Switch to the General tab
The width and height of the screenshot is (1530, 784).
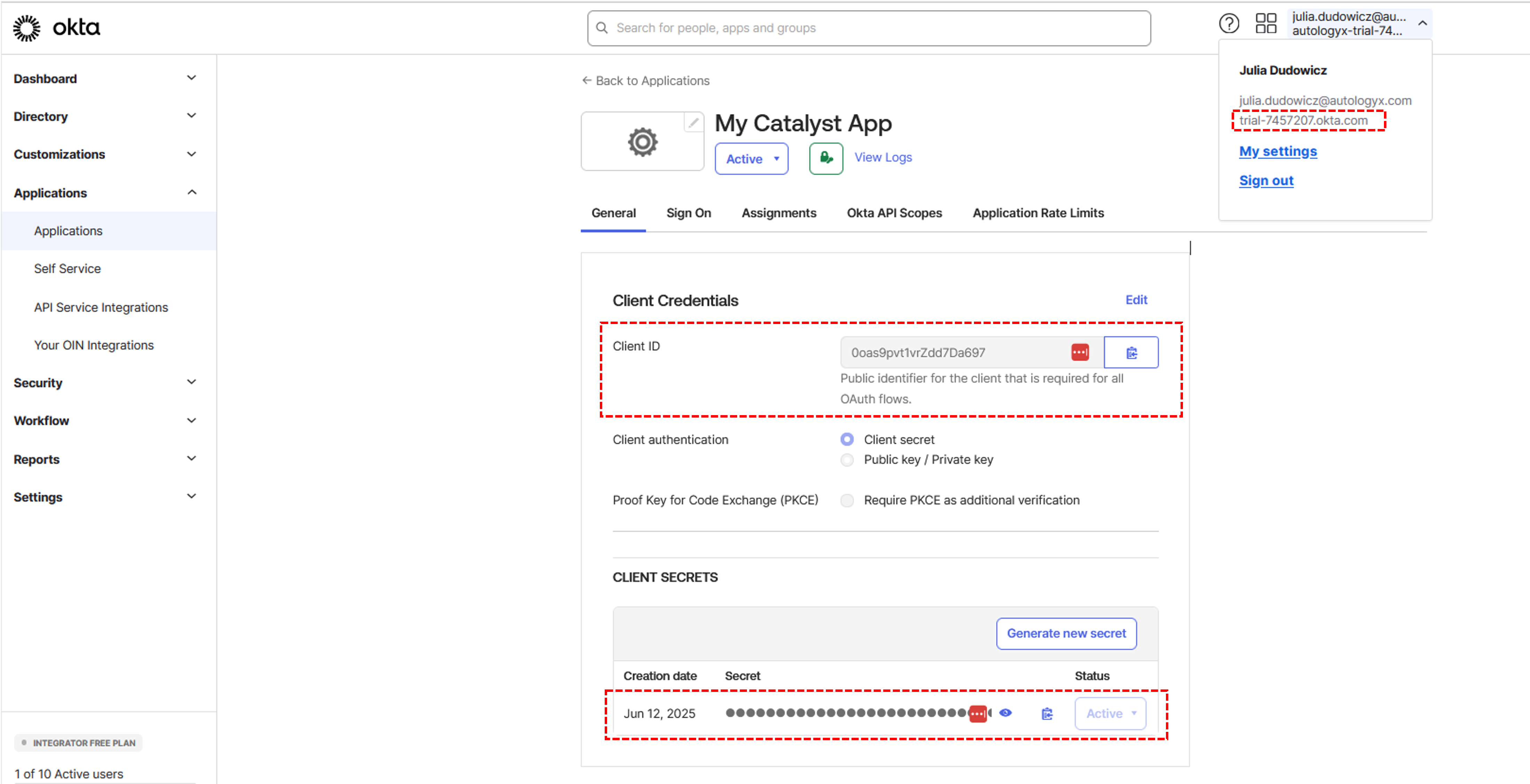[613, 213]
